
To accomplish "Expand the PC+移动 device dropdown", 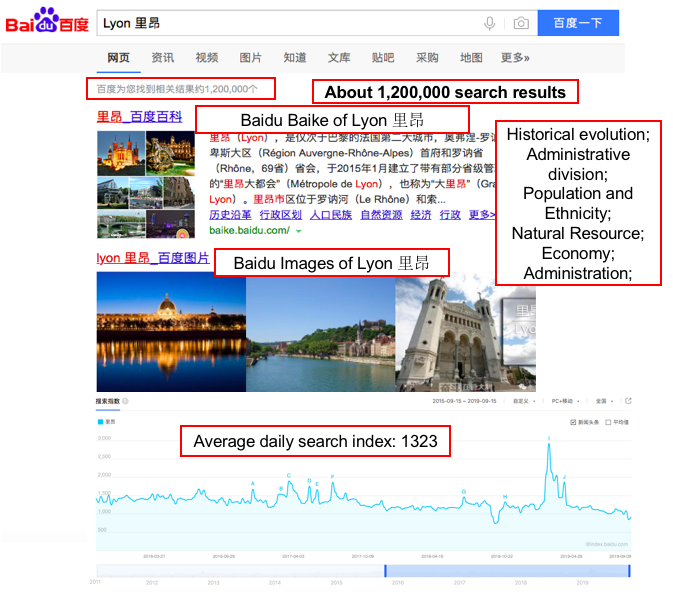I will (565, 401).
